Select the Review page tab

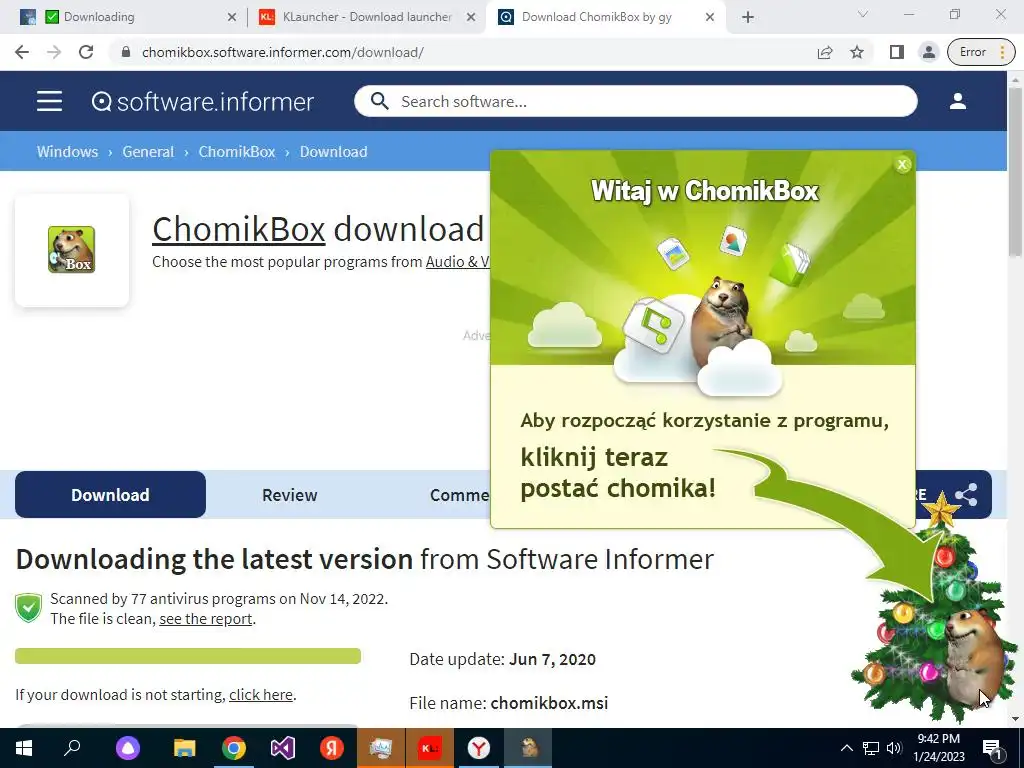[x=289, y=494]
